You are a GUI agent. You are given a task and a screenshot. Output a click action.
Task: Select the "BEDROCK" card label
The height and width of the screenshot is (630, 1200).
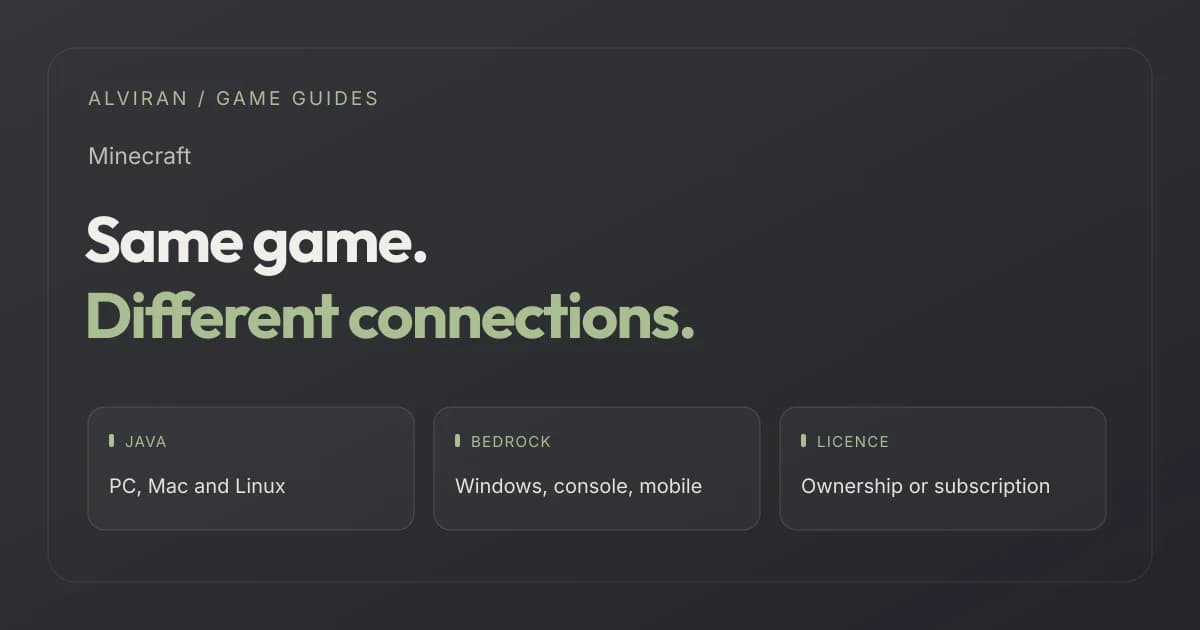pos(511,442)
